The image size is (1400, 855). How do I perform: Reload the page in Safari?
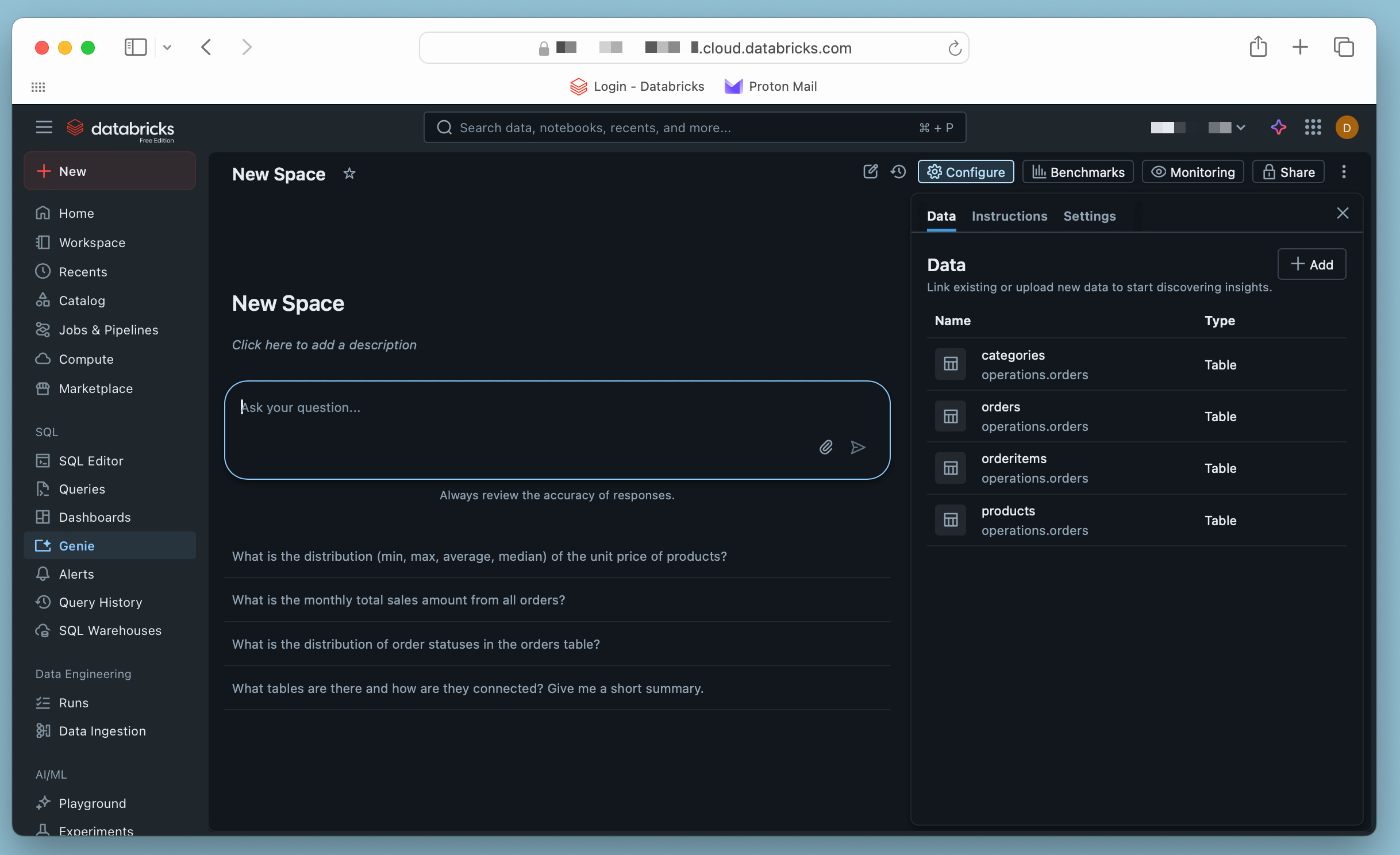955,48
